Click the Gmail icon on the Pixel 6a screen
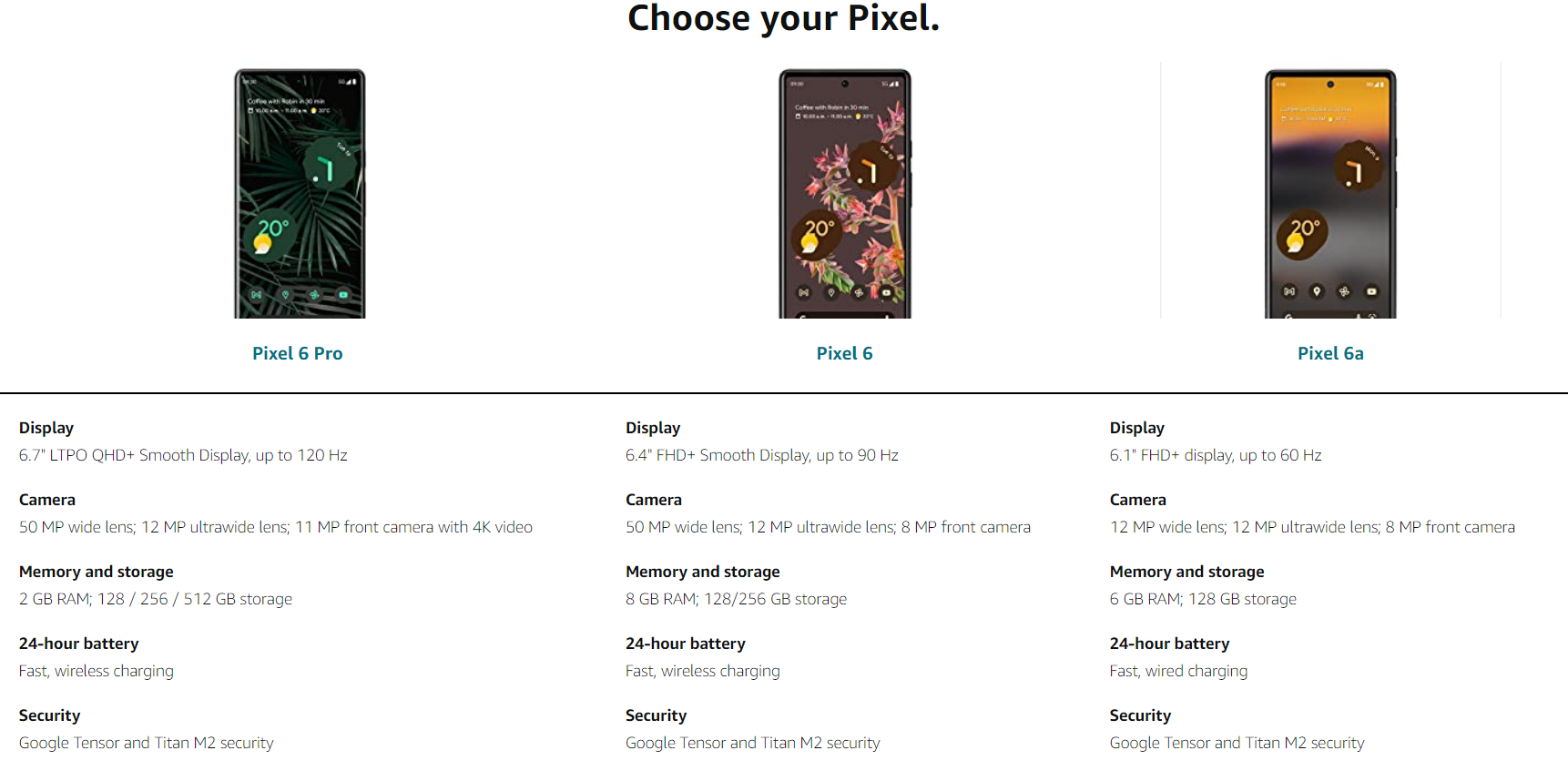The height and width of the screenshot is (781, 1568). [1289, 291]
